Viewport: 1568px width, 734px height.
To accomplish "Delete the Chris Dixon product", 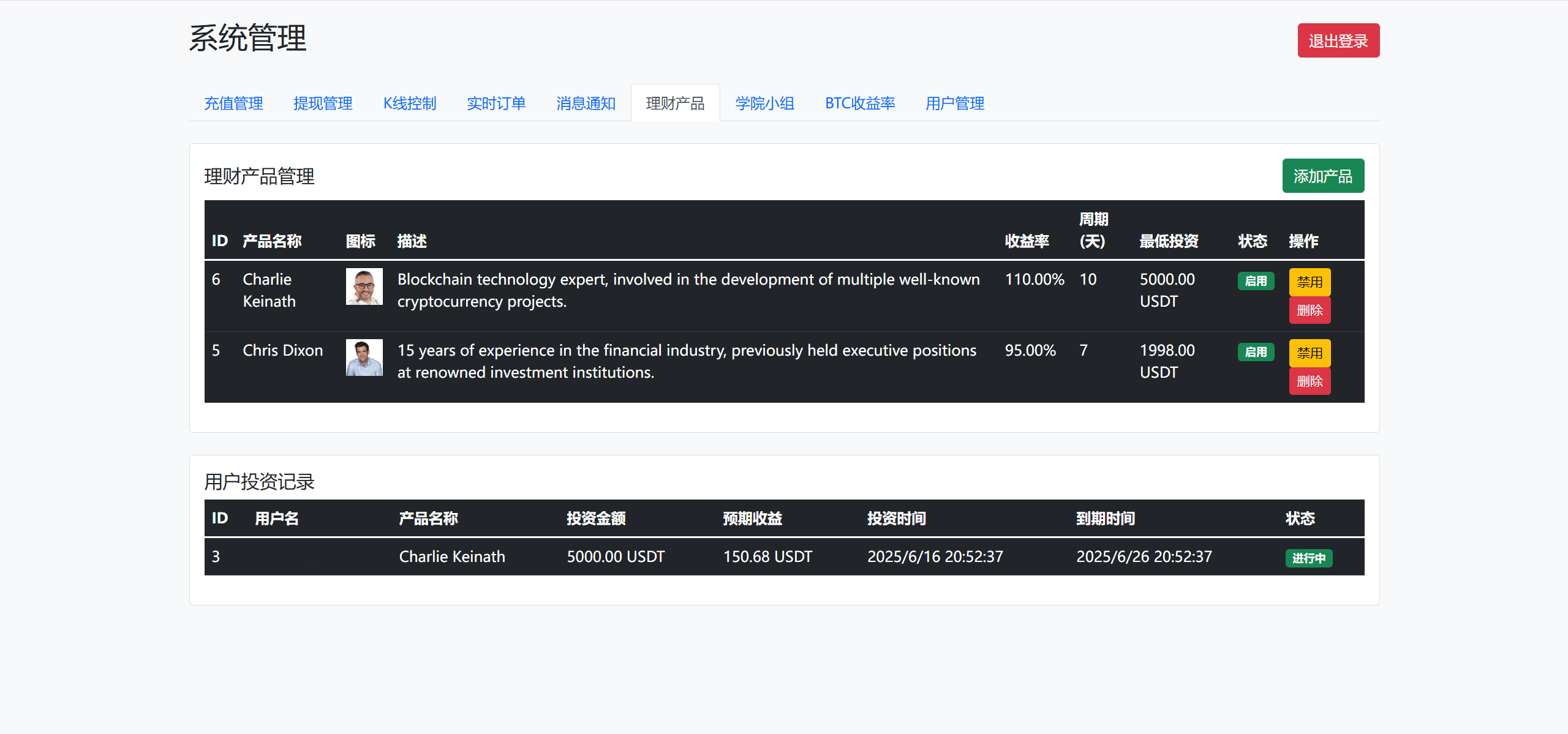I will [1309, 381].
